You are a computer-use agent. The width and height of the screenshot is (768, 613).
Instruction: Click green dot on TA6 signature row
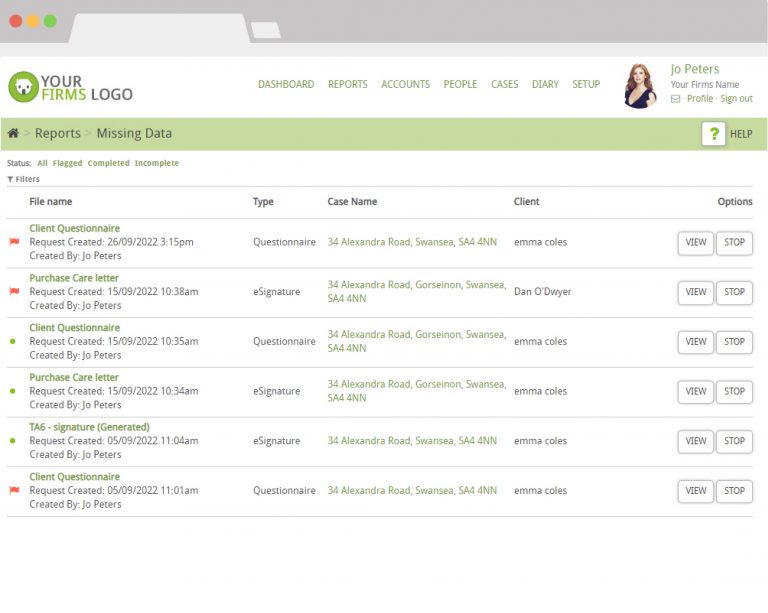pyautogui.click(x=13, y=441)
